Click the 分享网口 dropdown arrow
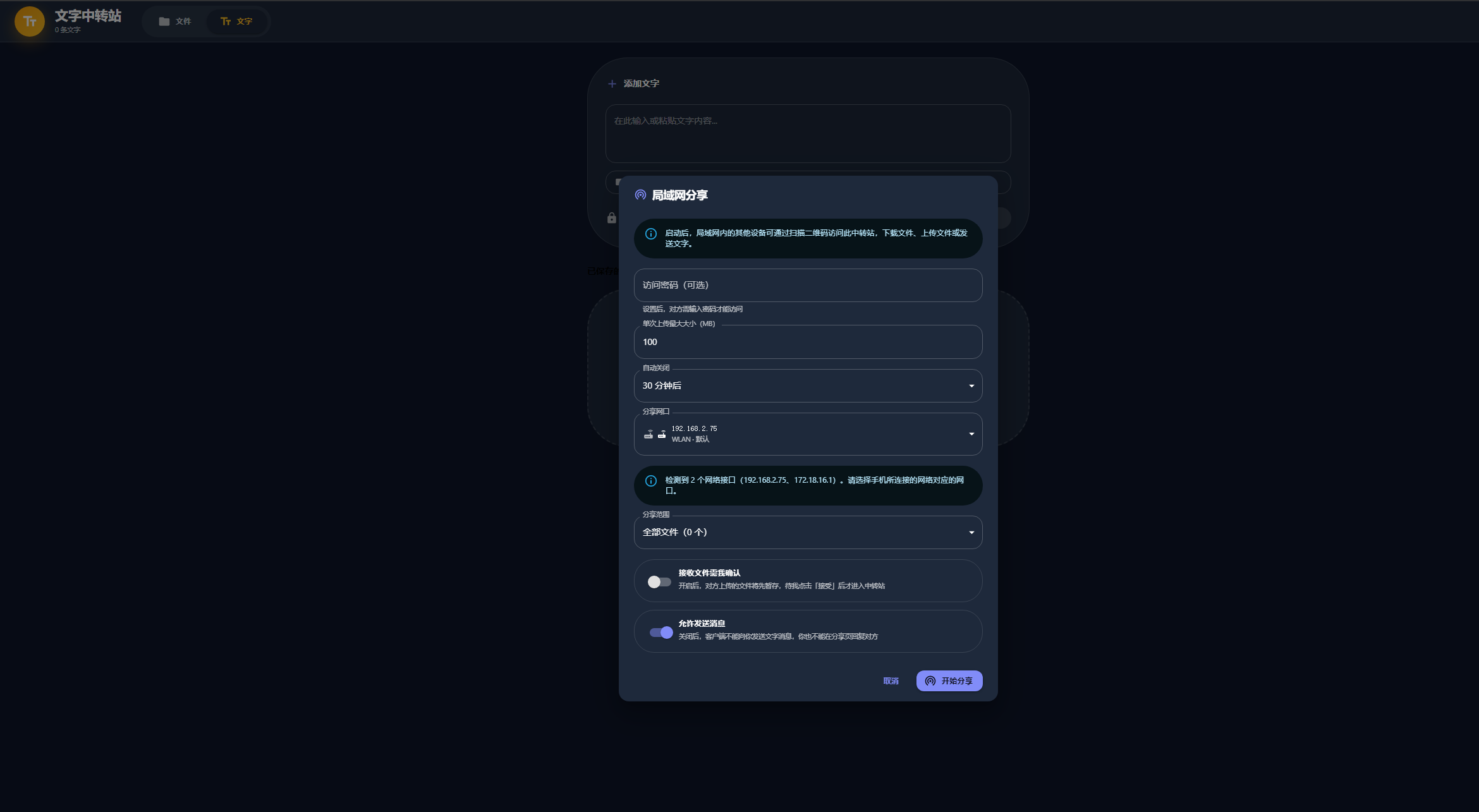Screen dimensions: 1479x812 coord(971,434)
